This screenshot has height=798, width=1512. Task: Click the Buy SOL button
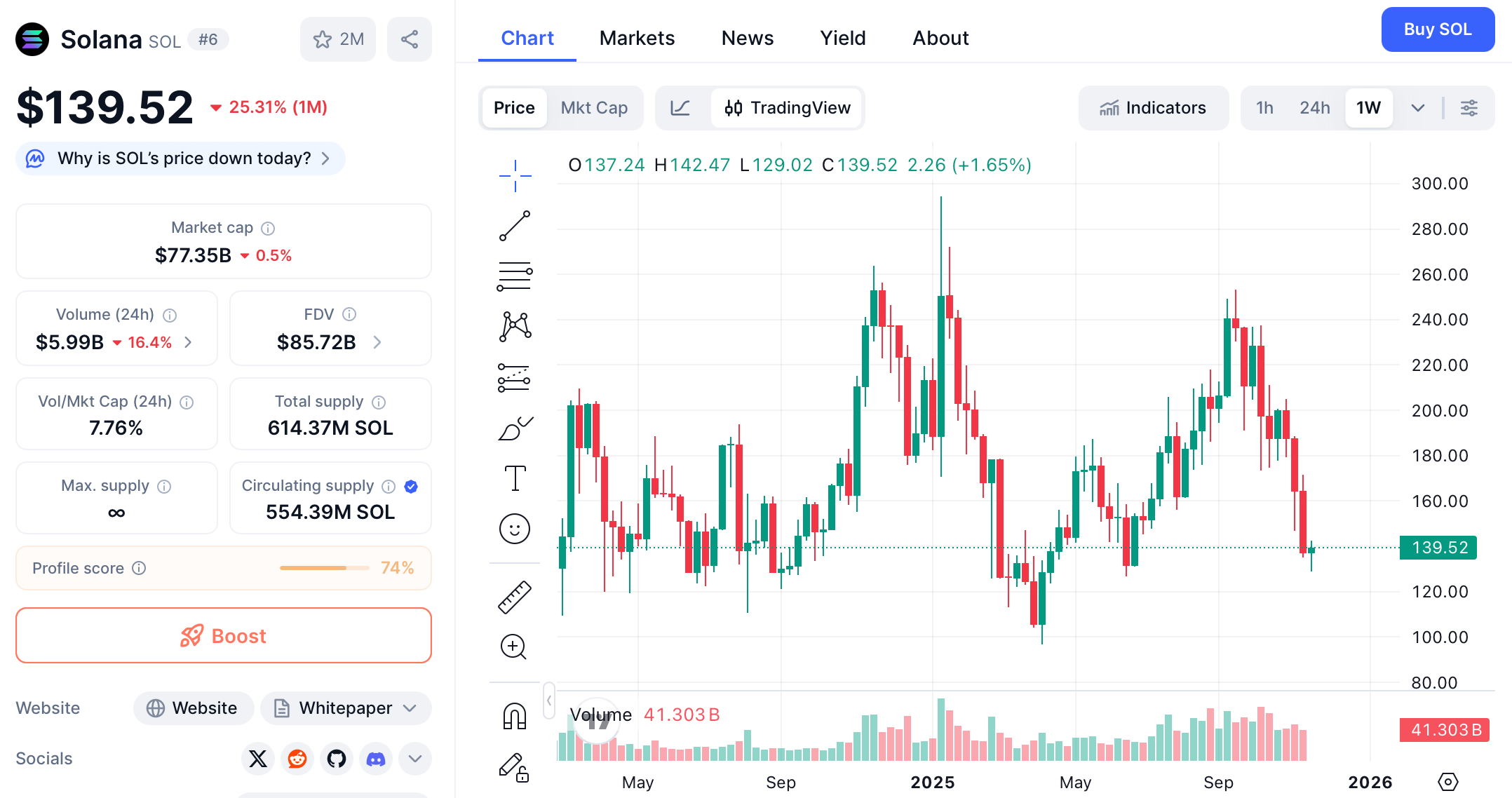pos(1438,29)
